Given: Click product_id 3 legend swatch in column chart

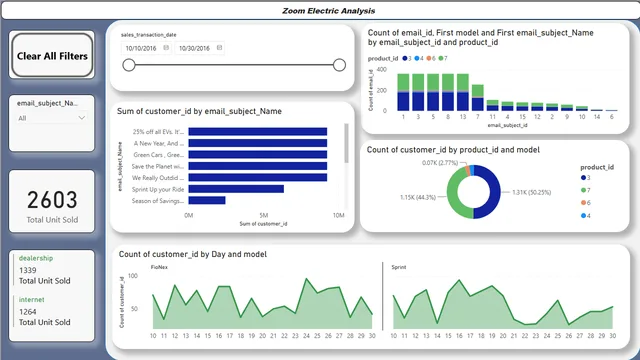Looking at the screenshot, I should point(405,58).
